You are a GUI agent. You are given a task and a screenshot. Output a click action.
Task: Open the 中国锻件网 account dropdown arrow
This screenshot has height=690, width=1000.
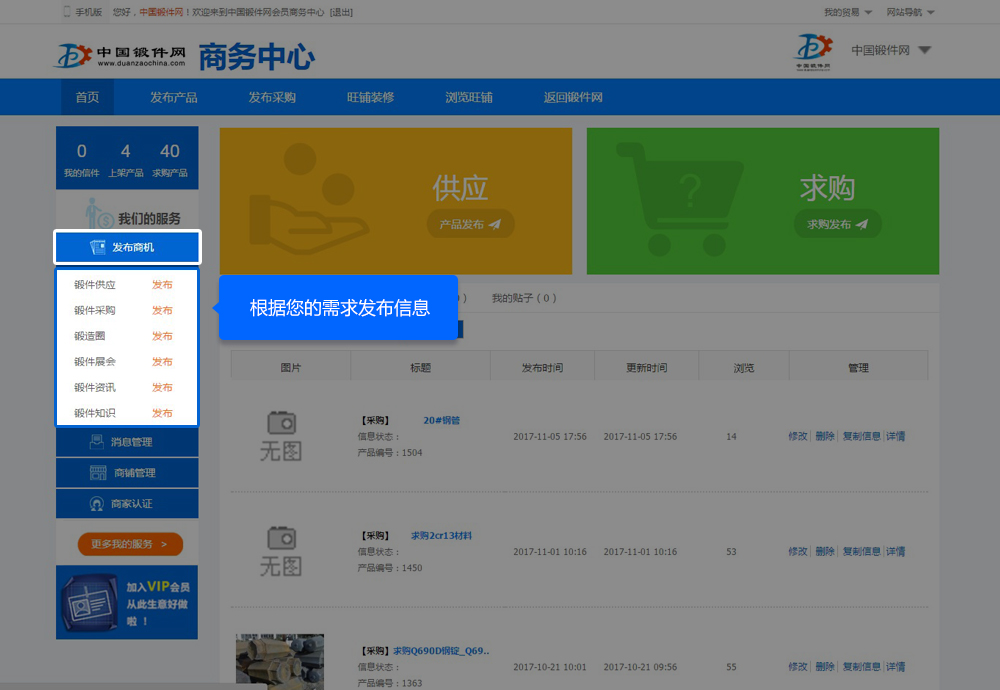coord(924,51)
